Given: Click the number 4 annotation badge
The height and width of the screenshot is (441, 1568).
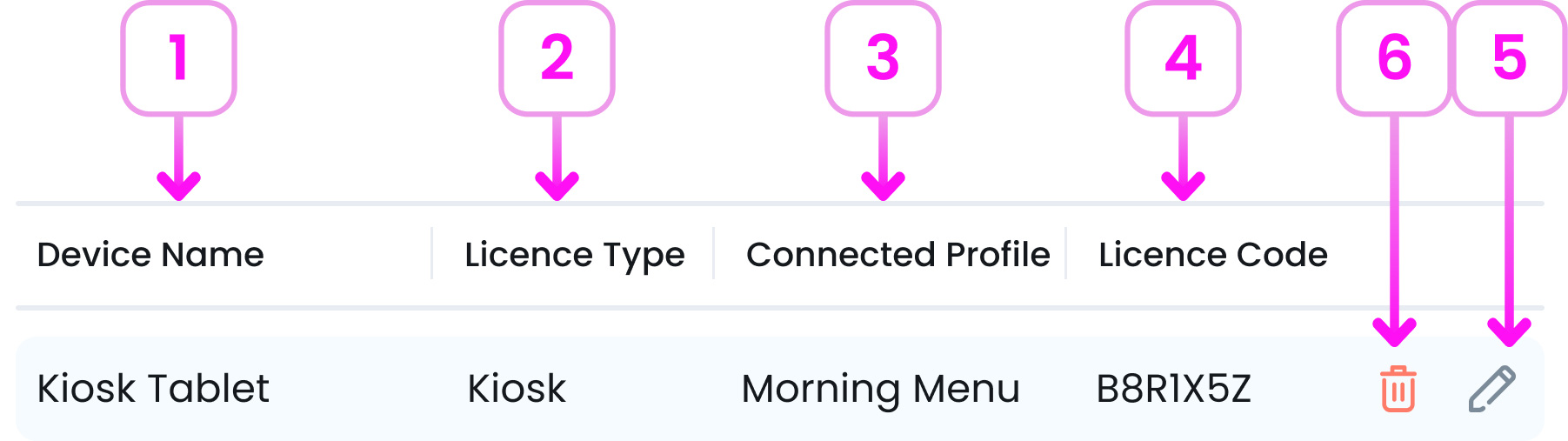Looking at the screenshot, I should pos(1183,58).
